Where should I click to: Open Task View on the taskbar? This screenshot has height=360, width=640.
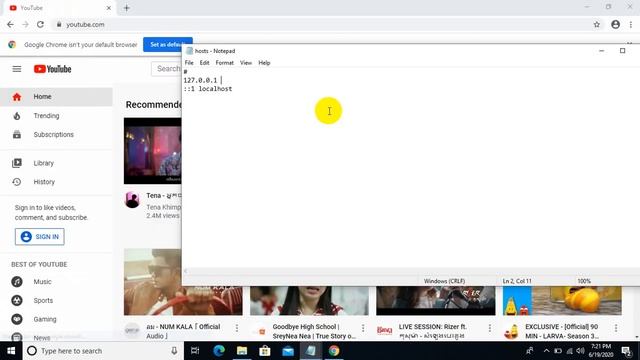coord(195,351)
